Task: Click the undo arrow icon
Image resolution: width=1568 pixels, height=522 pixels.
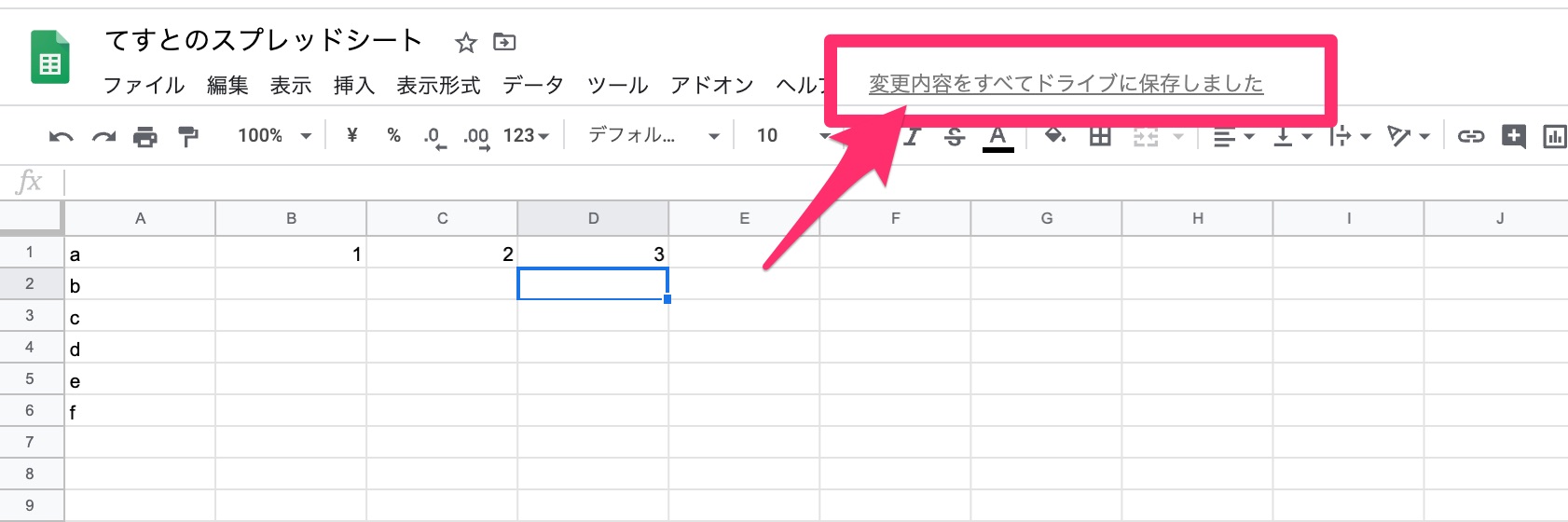Action: coord(61,137)
